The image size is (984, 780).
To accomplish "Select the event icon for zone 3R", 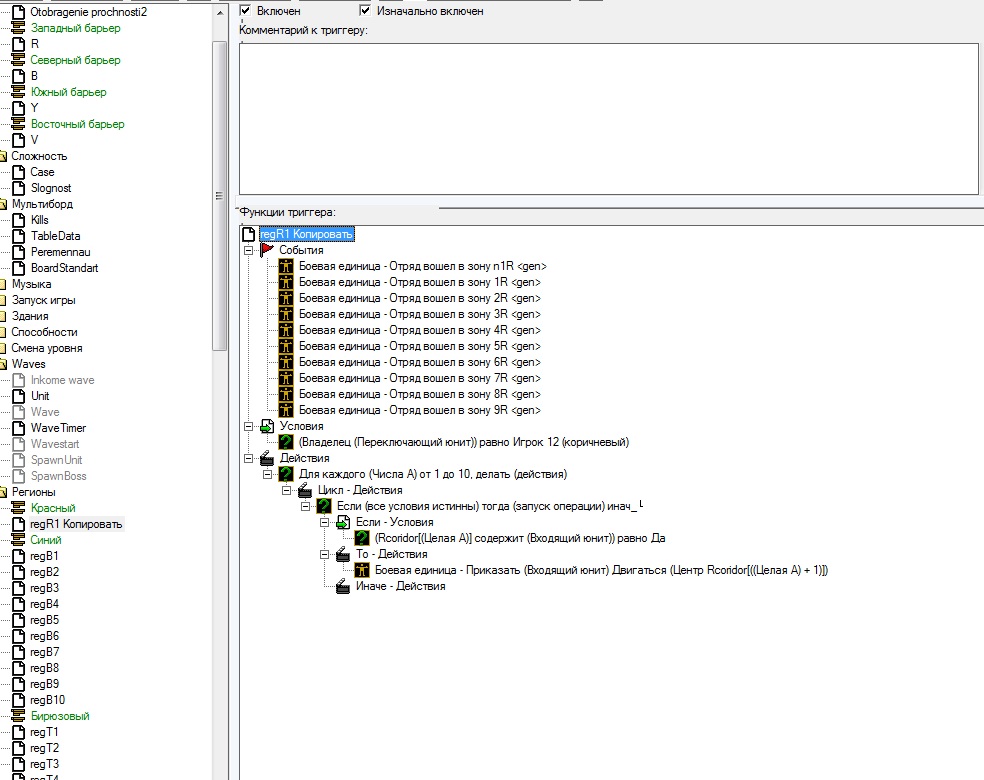I will point(286,314).
